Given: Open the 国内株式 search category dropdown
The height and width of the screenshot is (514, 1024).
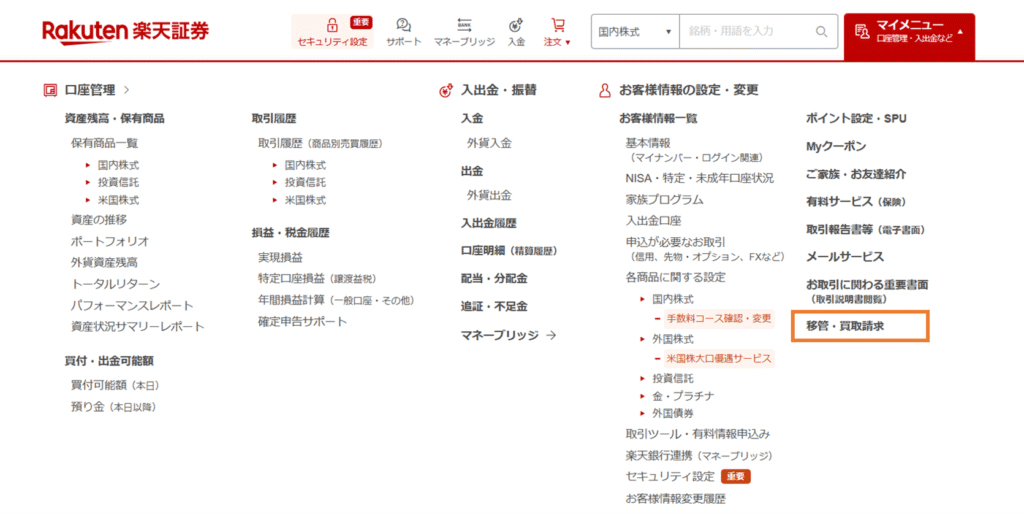Looking at the screenshot, I should coord(634,32).
